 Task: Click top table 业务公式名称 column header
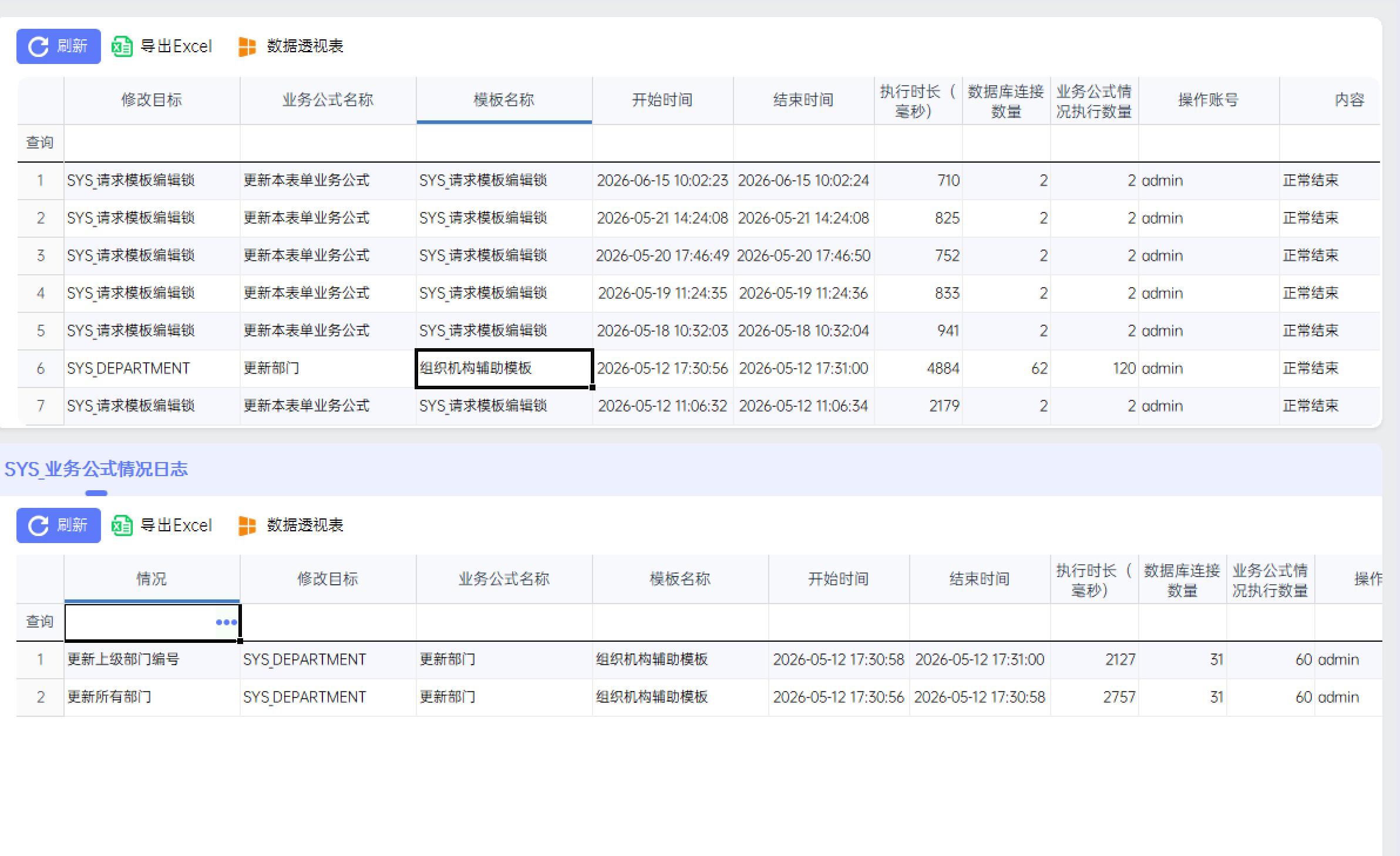(x=328, y=100)
